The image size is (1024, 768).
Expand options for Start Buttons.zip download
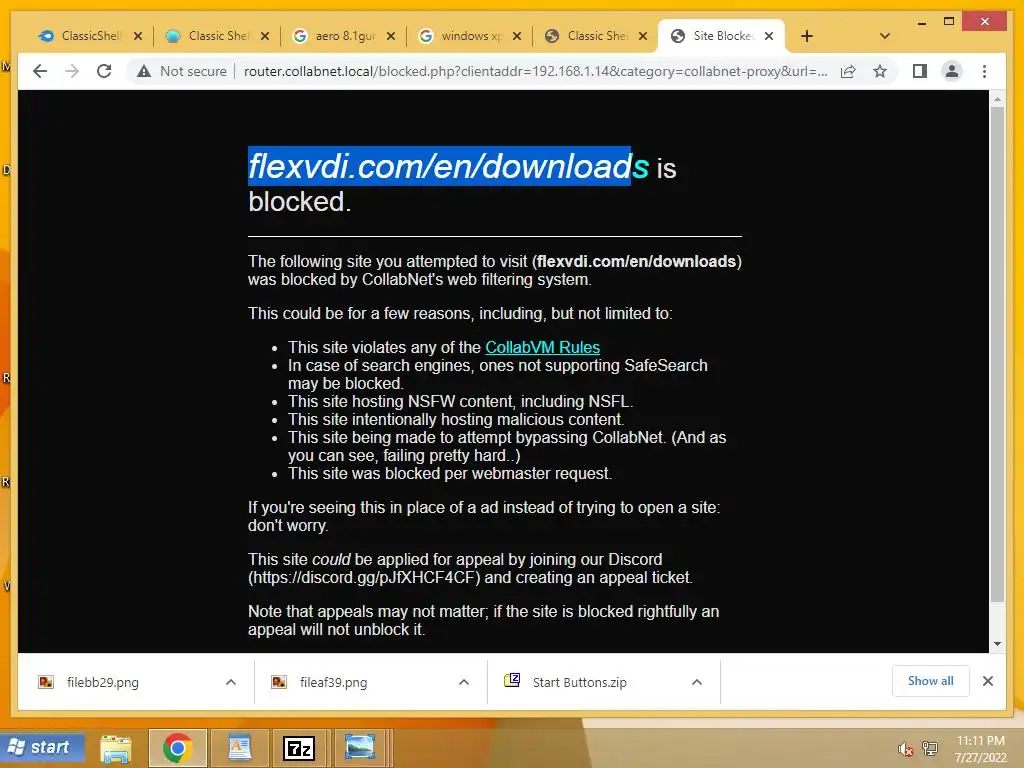click(x=697, y=682)
